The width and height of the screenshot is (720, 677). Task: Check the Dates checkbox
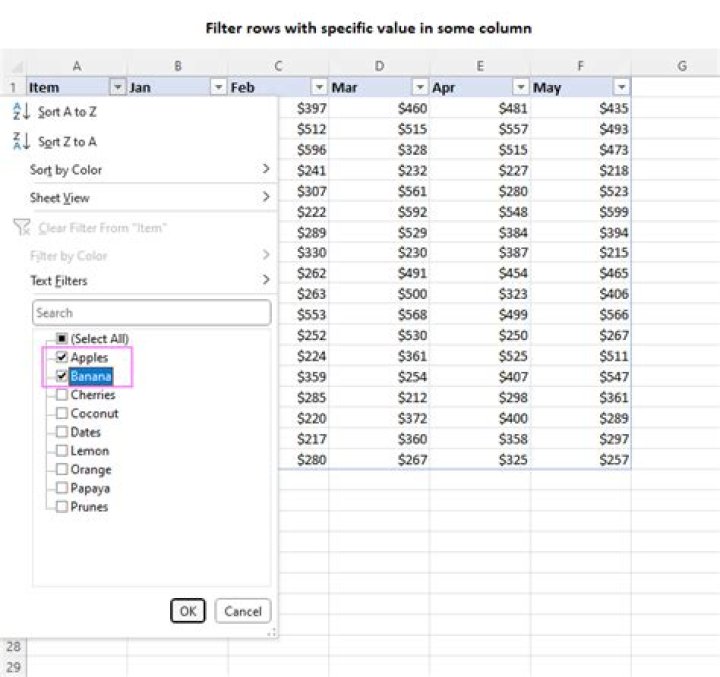click(62, 432)
